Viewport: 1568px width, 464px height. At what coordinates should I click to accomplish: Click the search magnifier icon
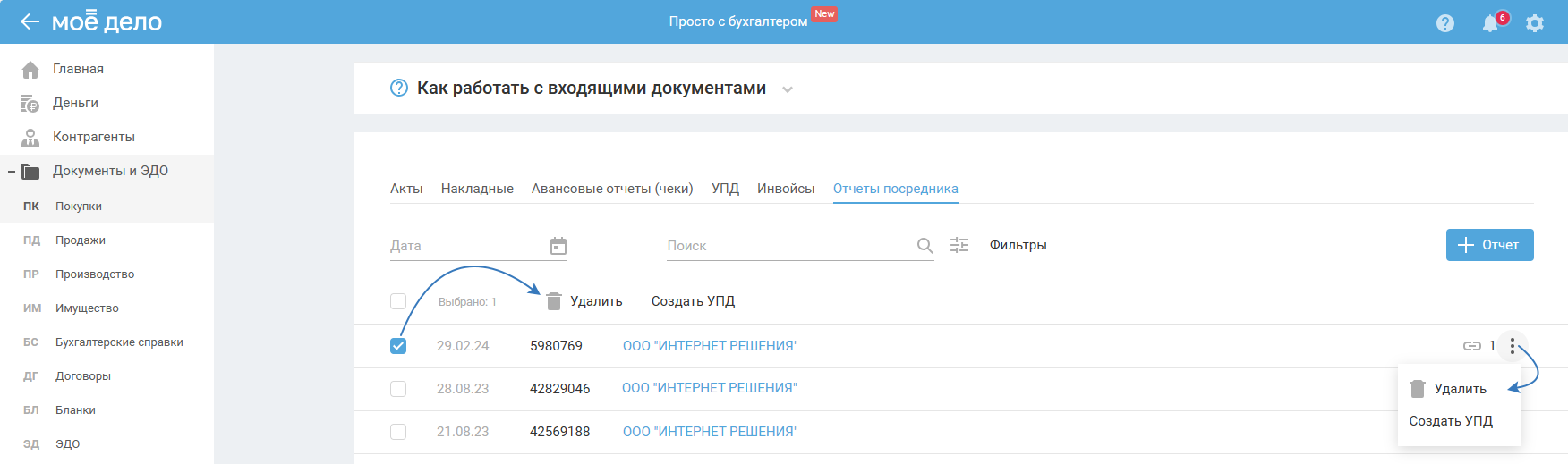925,246
